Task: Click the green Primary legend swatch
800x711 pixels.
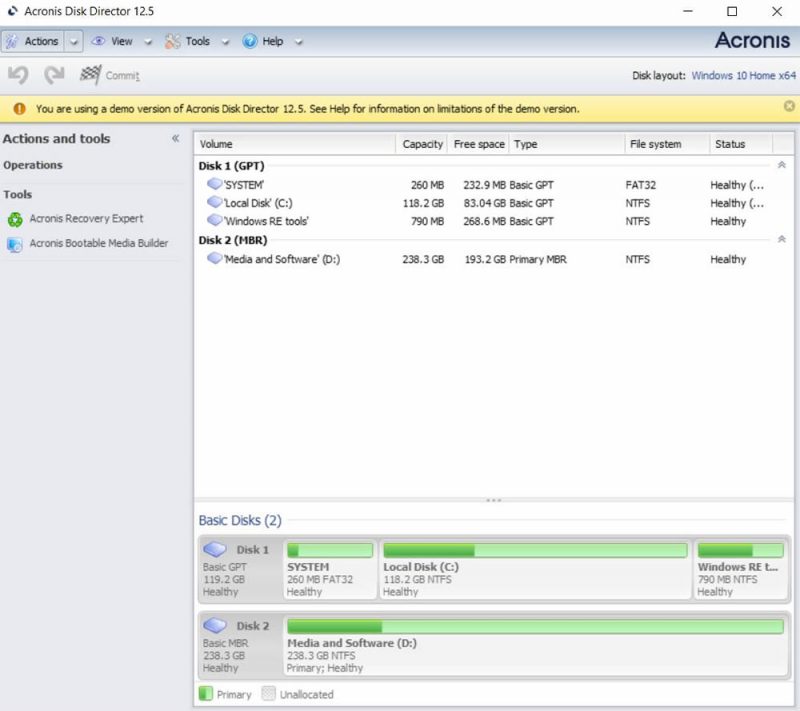Action: (x=205, y=693)
